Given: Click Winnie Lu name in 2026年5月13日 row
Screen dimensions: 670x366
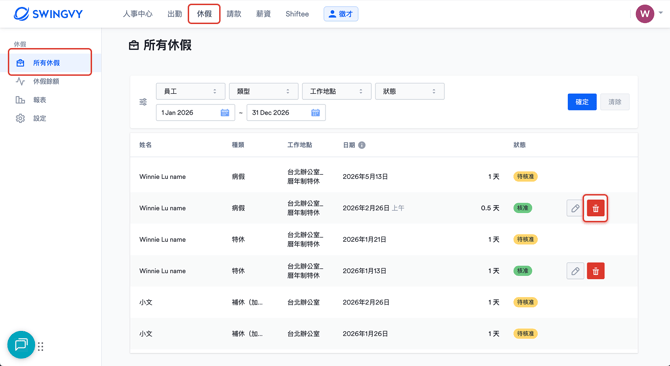Looking at the screenshot, I should (x=162, y=177).
